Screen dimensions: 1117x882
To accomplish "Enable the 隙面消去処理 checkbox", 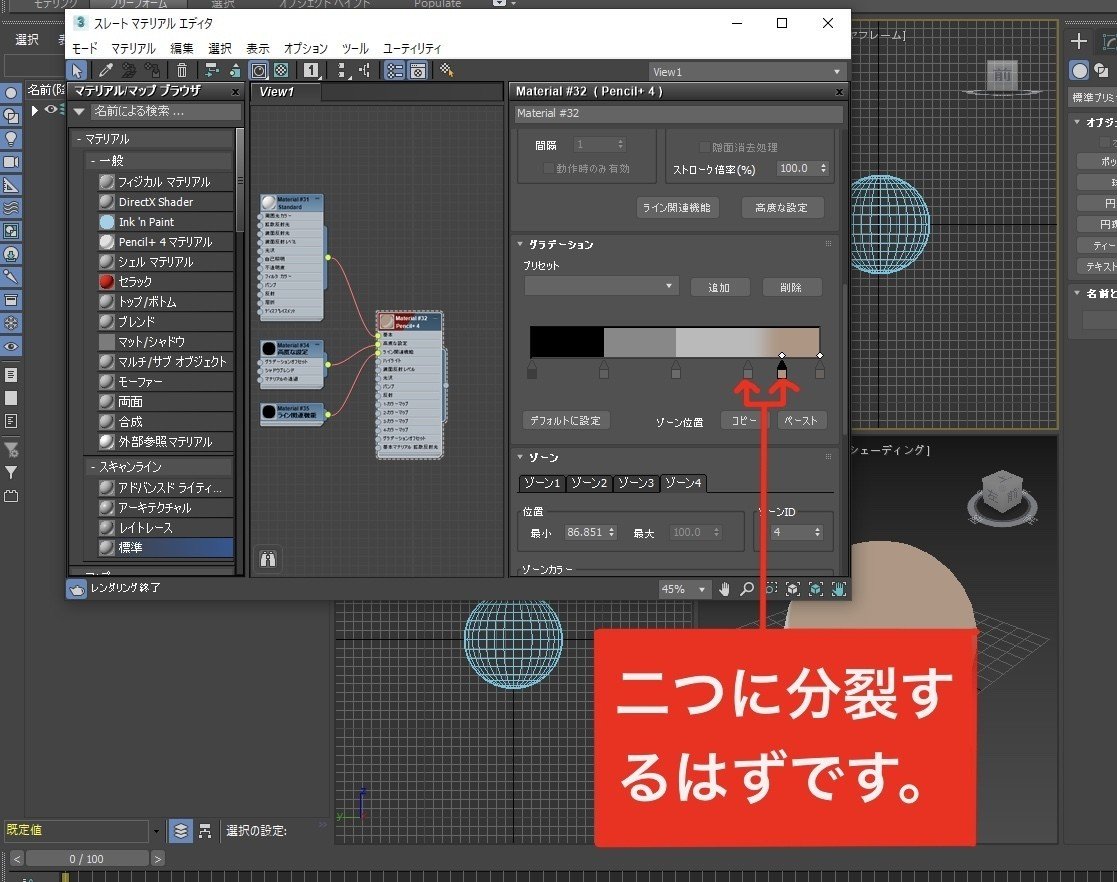I will click(x=705, y=147).
